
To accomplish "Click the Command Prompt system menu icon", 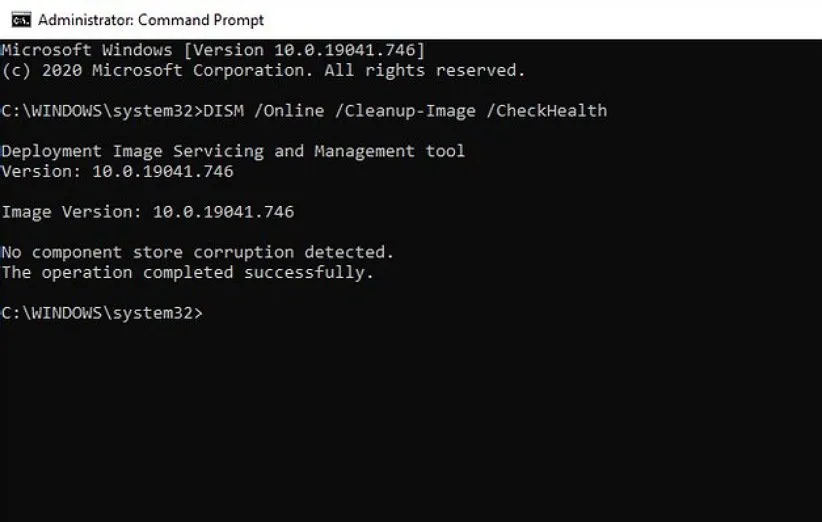I will [x=14, y=19].
